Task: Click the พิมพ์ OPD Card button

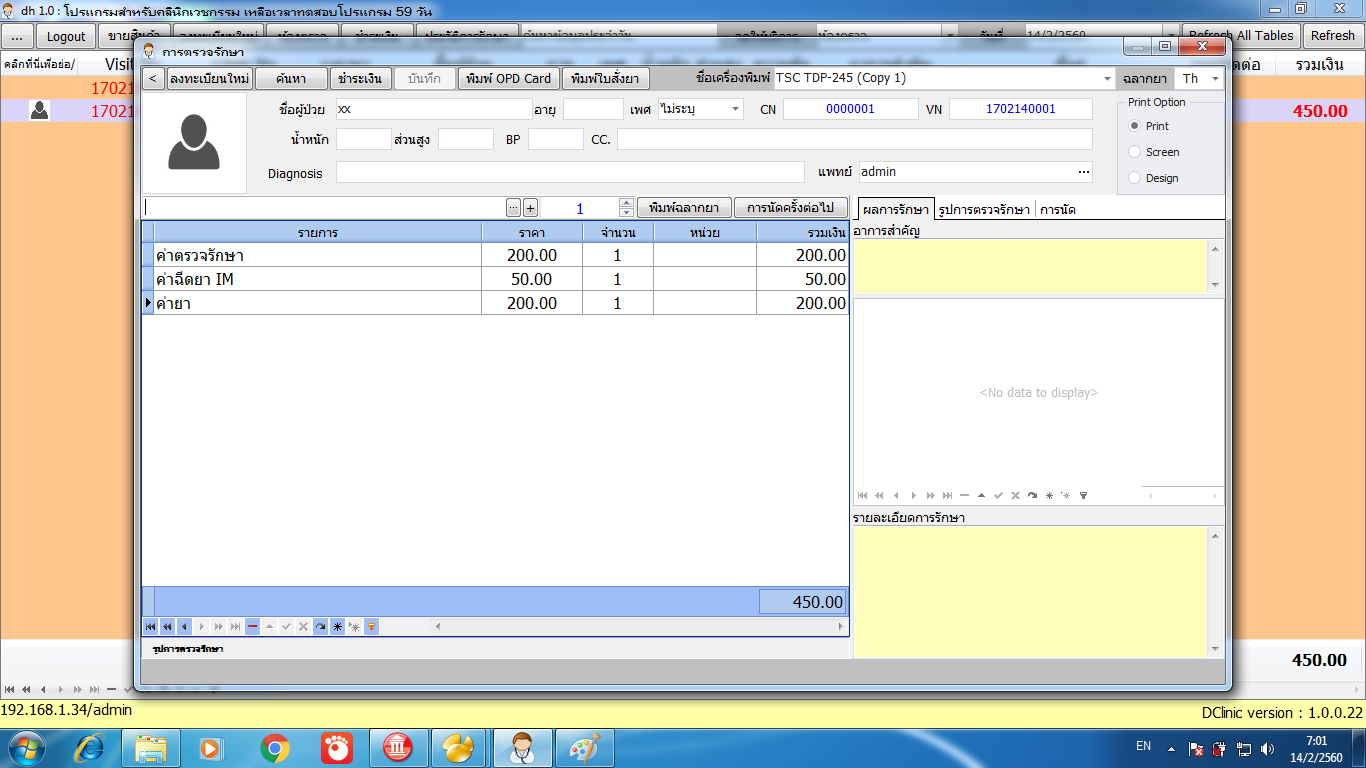Action: tap(509, 78)
